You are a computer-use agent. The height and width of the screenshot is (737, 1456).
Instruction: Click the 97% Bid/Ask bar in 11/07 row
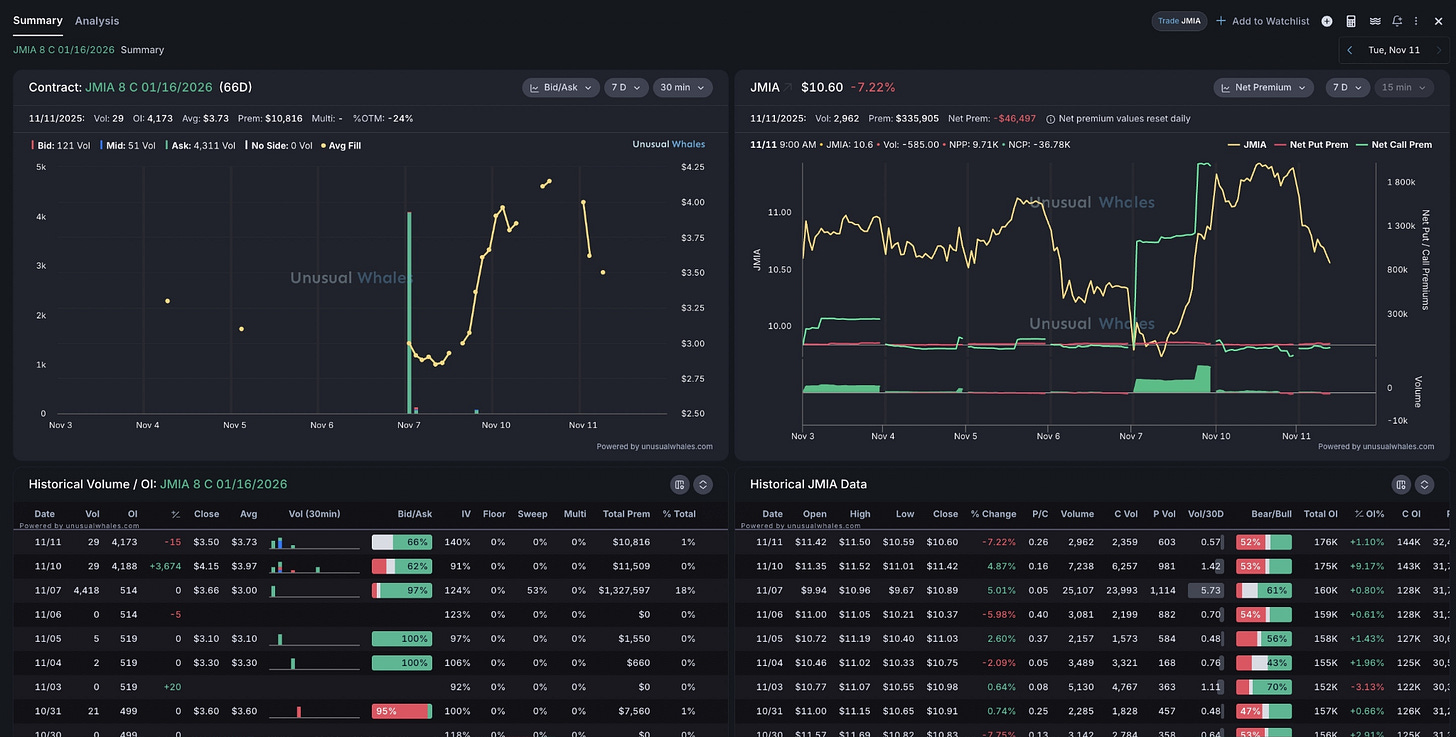coord(402,591)
